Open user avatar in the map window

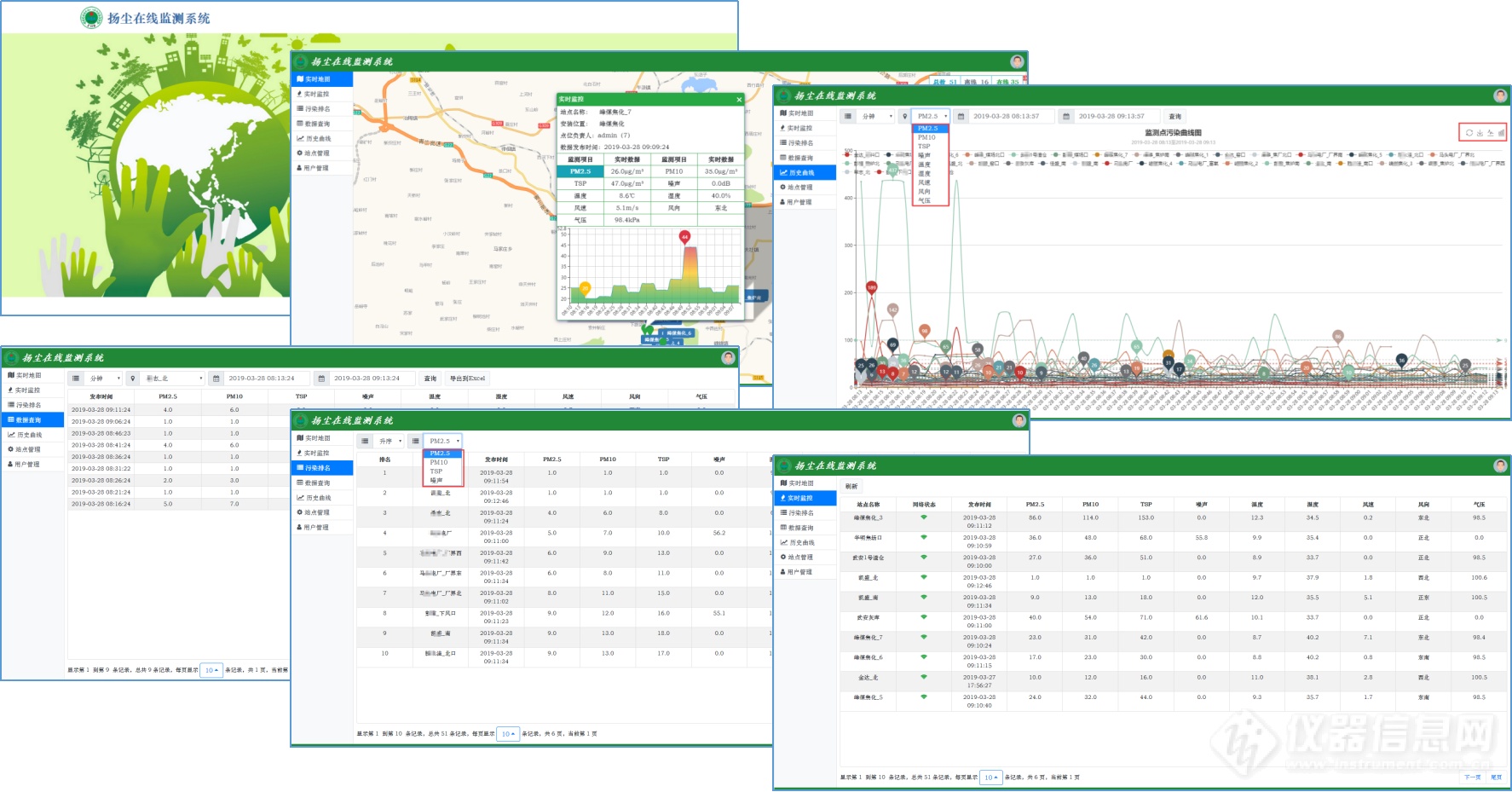[1017, 61]
